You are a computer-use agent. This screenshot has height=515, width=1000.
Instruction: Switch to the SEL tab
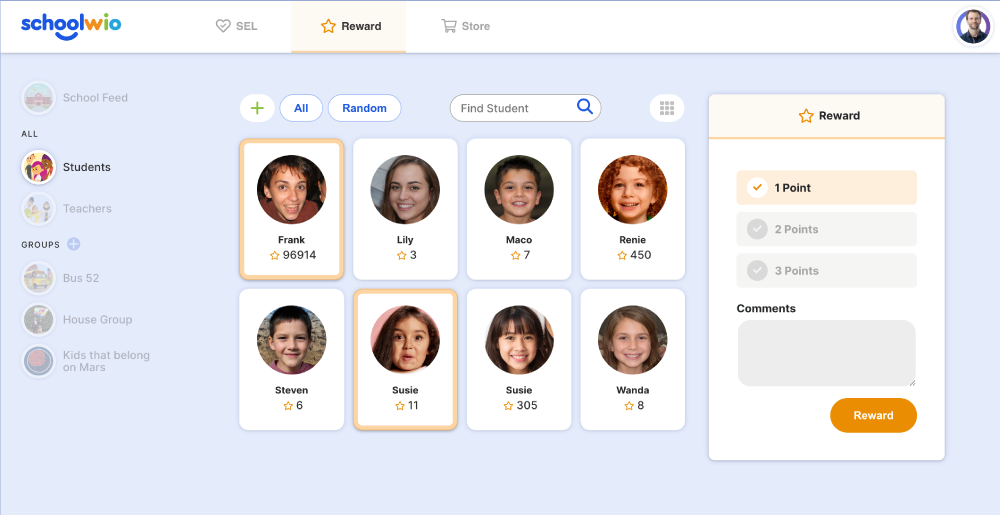point(237,26)
